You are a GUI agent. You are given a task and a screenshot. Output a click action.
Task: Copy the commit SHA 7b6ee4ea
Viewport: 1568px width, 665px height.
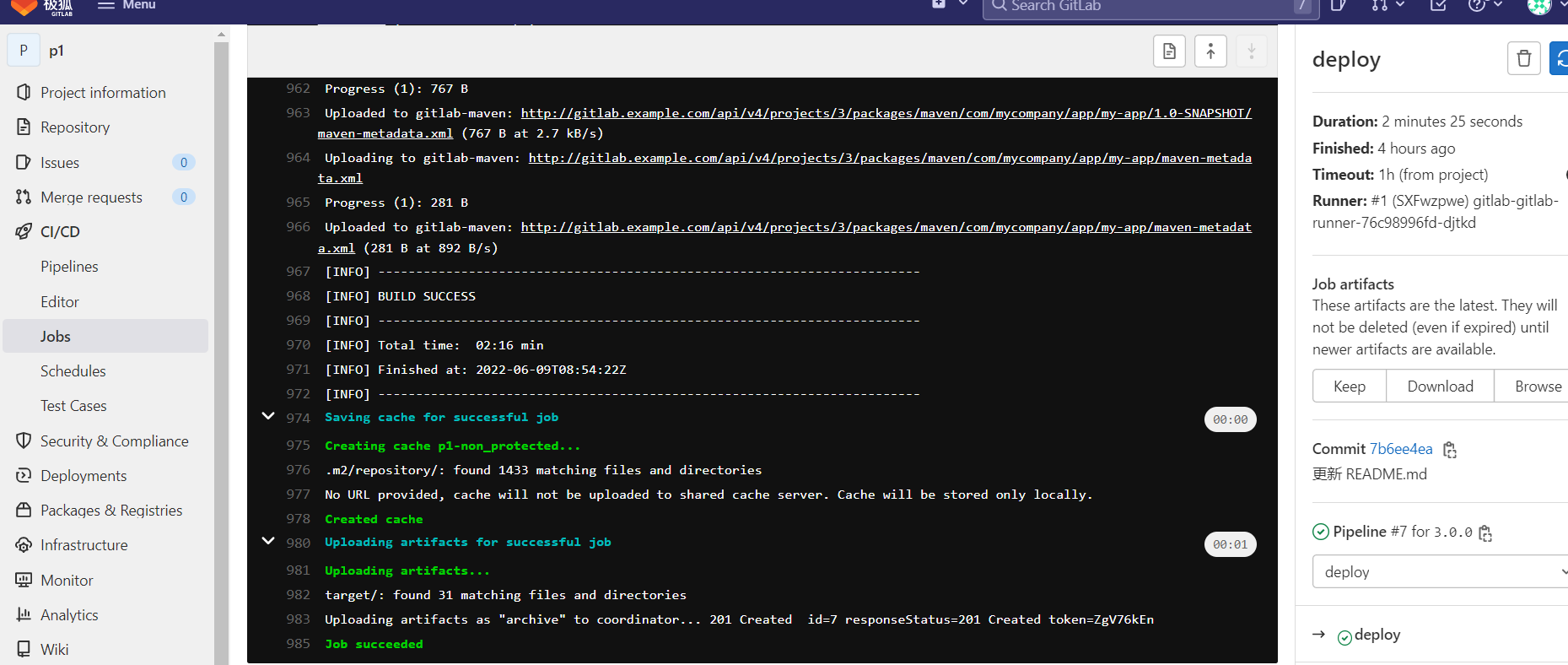point(1450,450)
